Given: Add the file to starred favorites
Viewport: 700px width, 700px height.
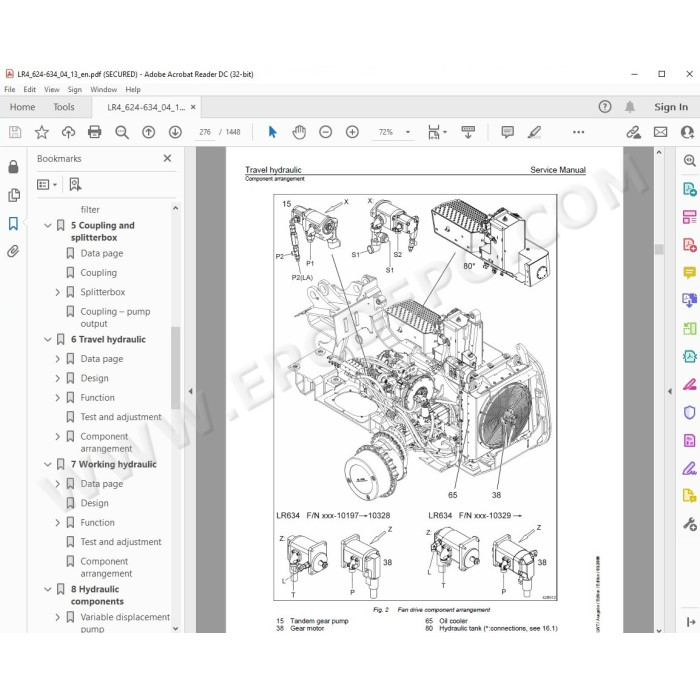Looking at the screenshot, I should [x=42, y=132].
